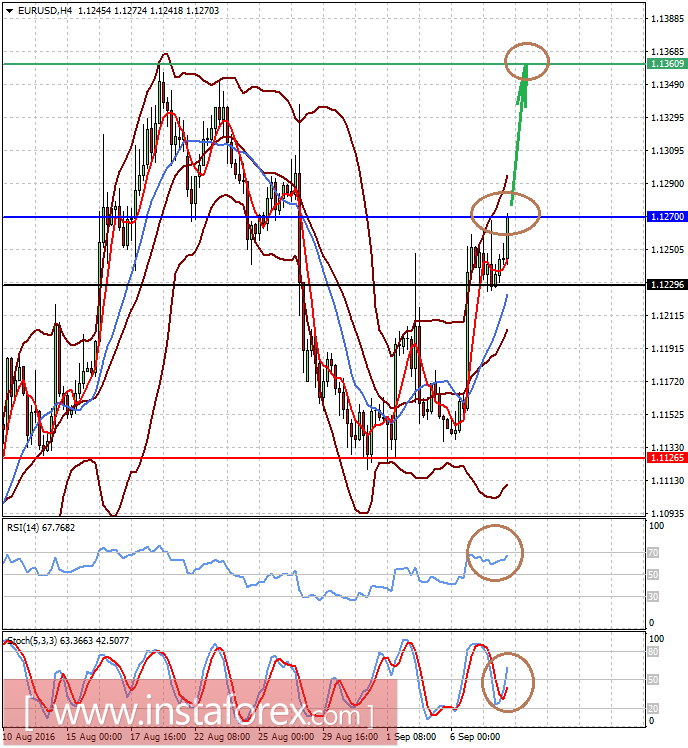Viewport: 688px width, 748px height.
Task: Click the 29 Aug 16:00 time label
Action: 350,737
